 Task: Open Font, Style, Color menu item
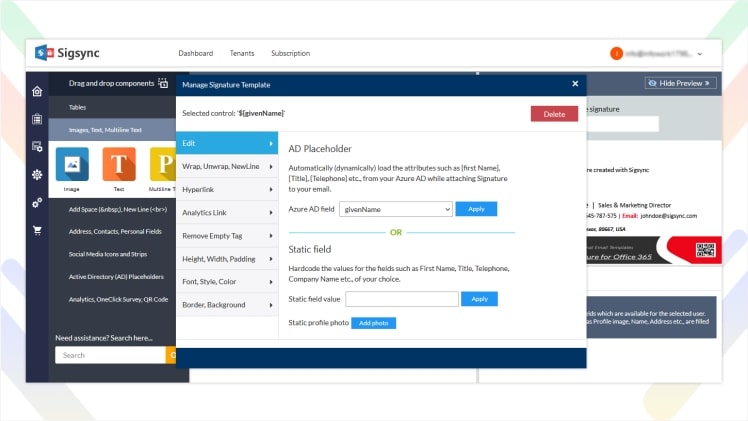tap(227, 282)
